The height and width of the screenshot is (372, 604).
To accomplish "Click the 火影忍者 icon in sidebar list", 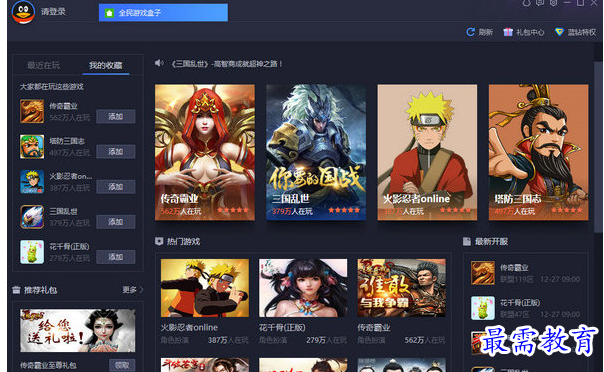I will [x=32, y=181].
